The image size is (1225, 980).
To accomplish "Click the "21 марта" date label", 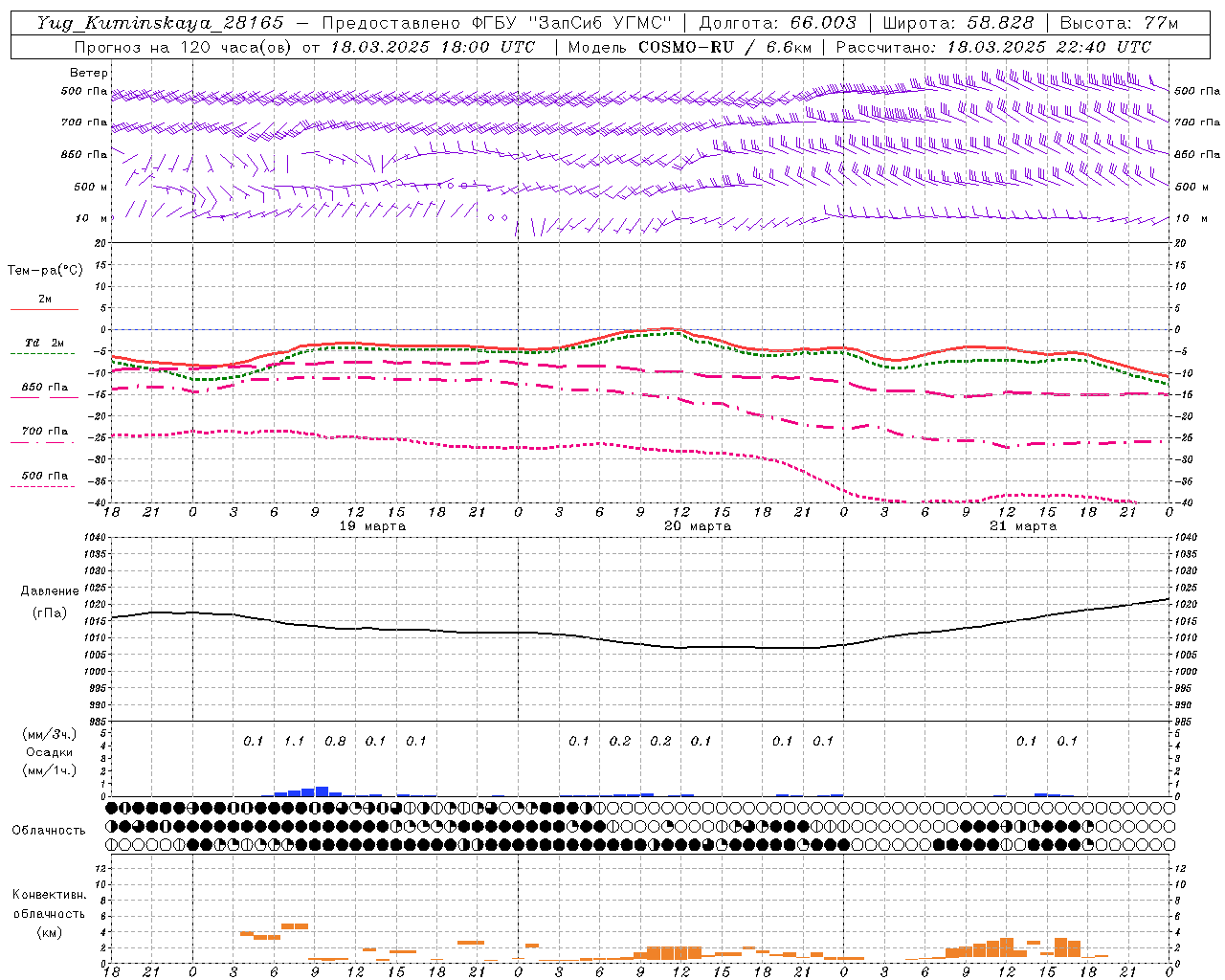I will tap(1023, 526).
